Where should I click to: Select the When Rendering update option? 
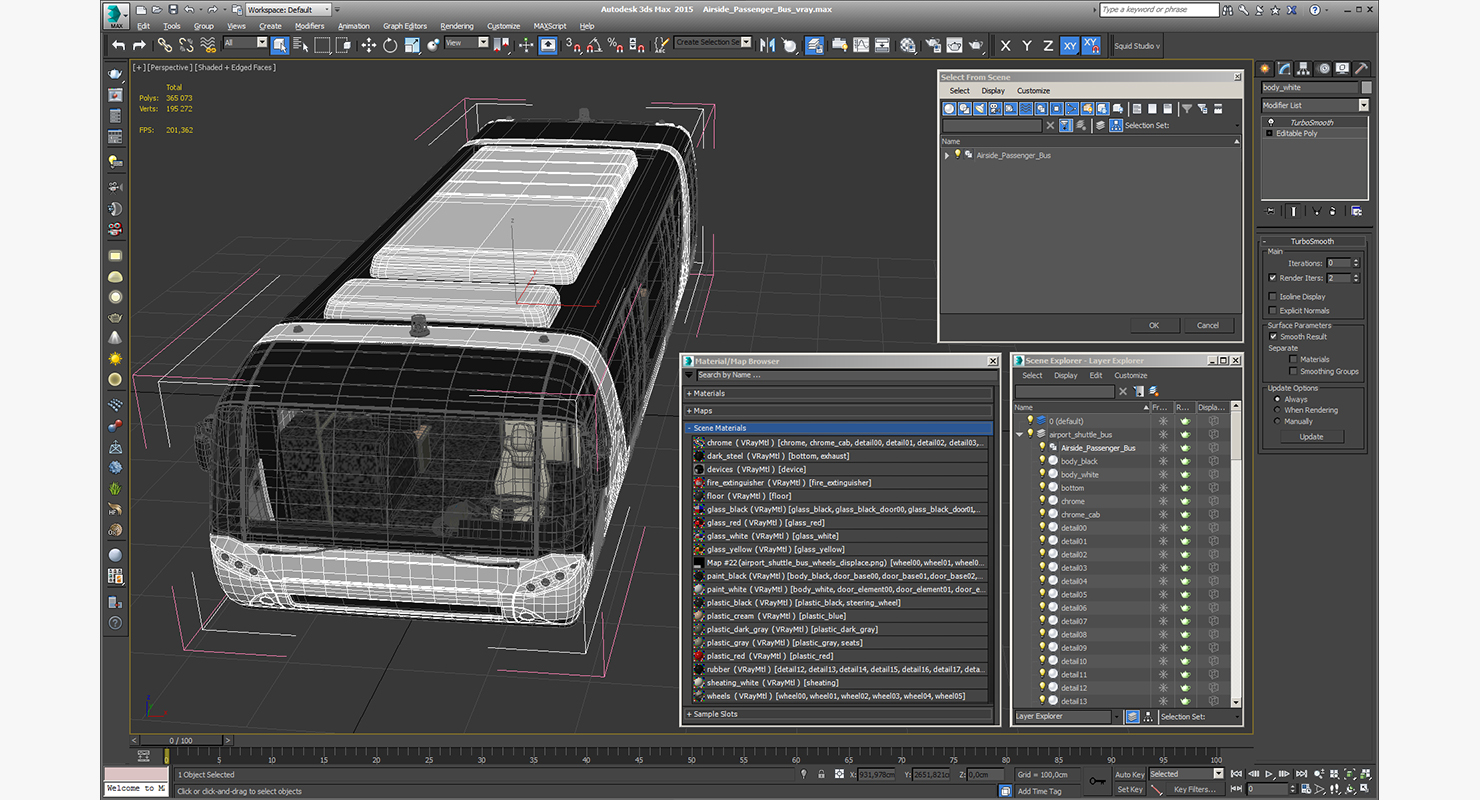1277,410
